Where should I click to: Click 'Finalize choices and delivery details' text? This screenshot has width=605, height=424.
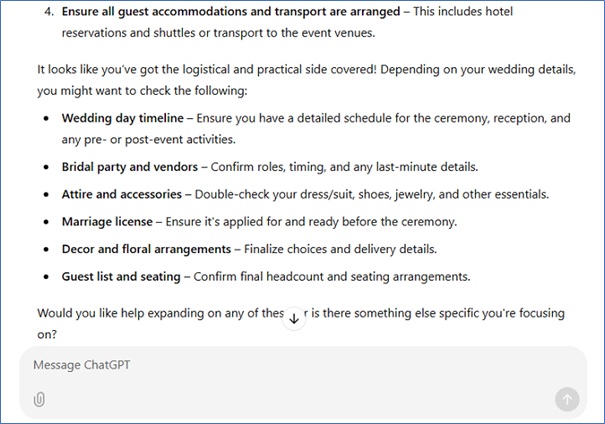pos(352,249)
